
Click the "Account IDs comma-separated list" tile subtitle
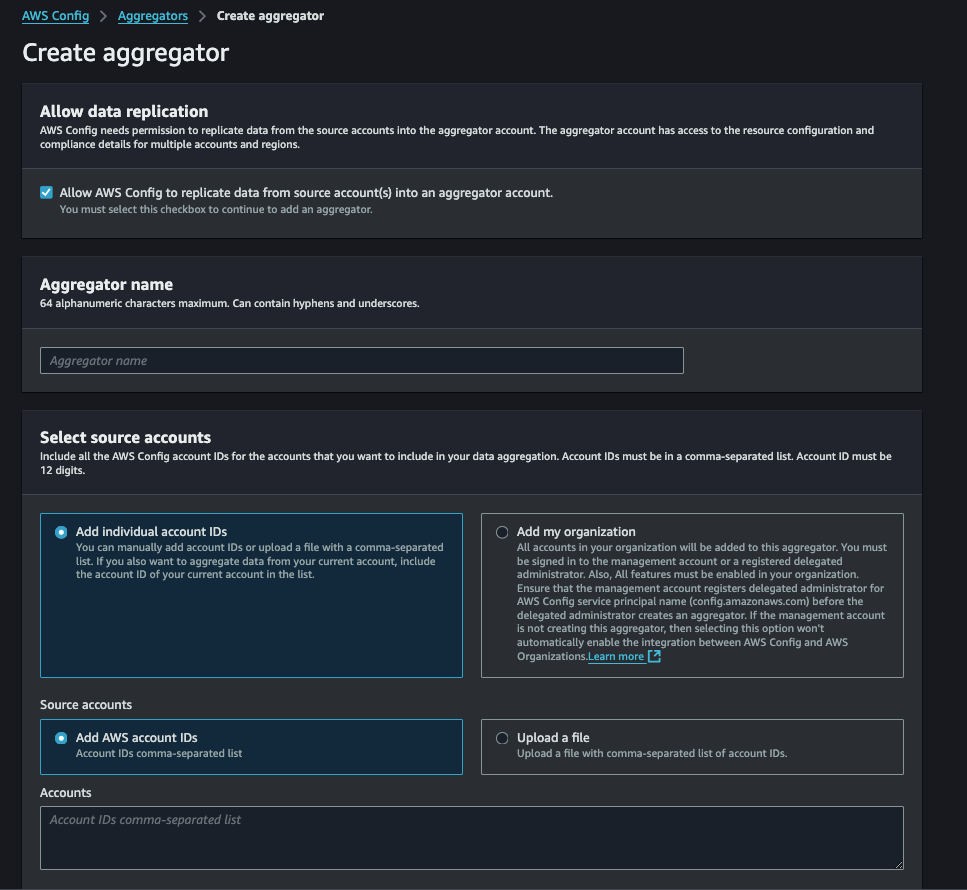[x=159, y=754]
